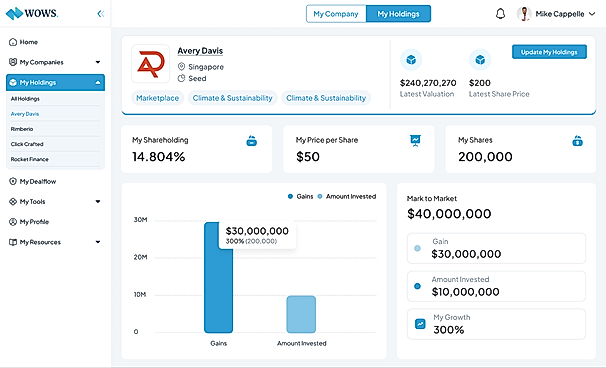
Task: Toggle Gains series in chart legend
Action: (x=301, y=196)
